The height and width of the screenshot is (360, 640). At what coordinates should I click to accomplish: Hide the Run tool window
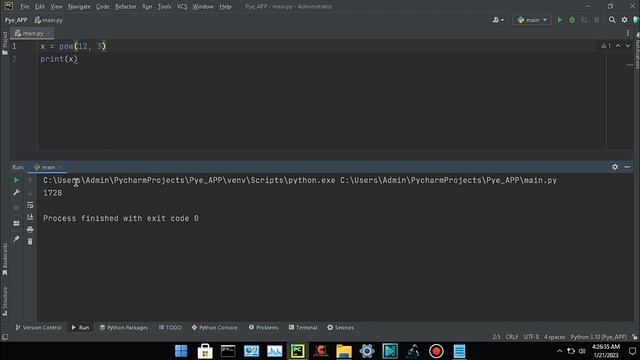point(627,167)
